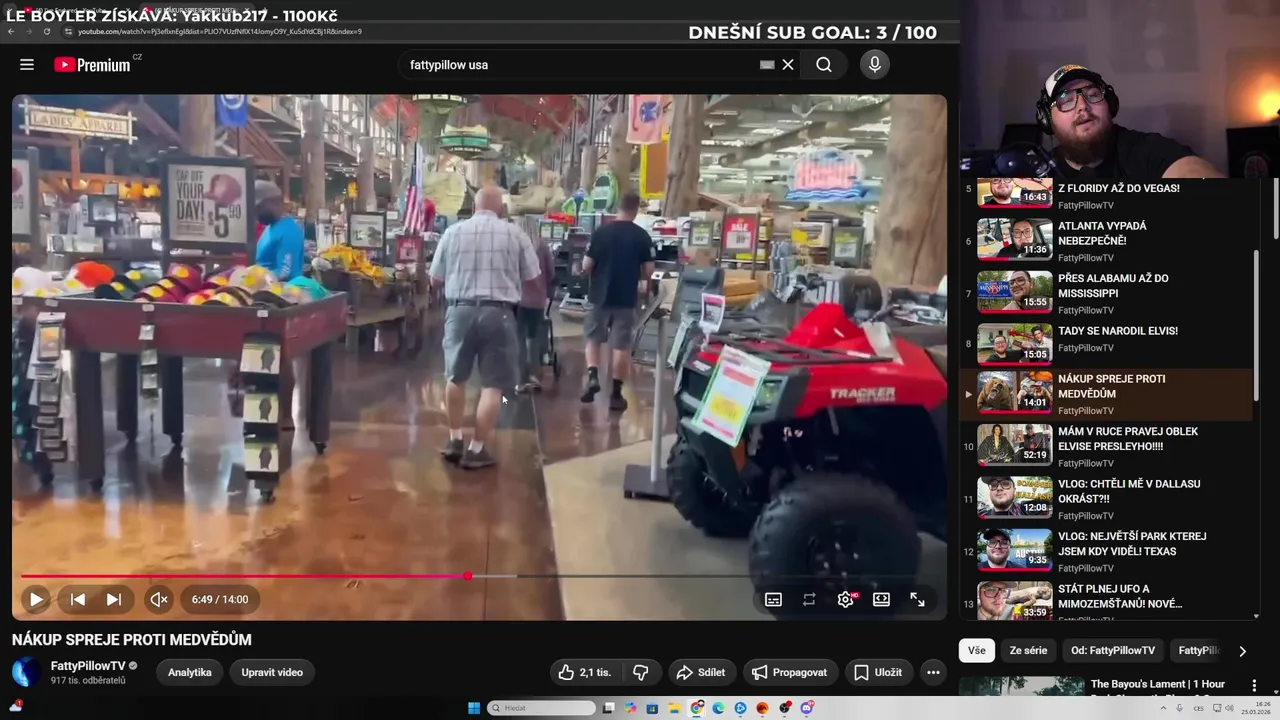1280x720 pixels.
Task: Open the on-screen keyboard icon in search
Action: point(767,64)
